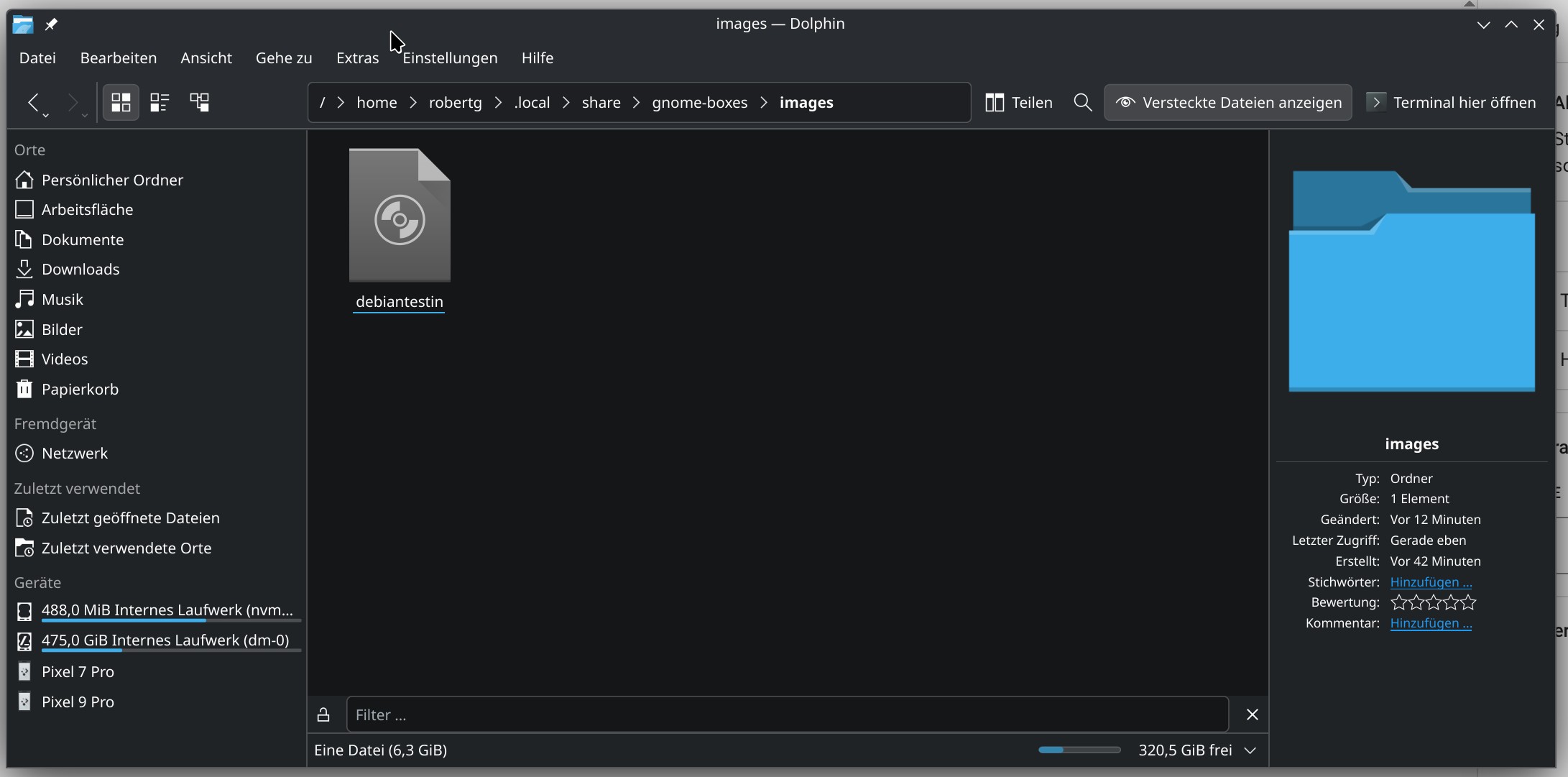Click Terminal hier öffnen button
Image resolution: width=1568 pixels, height=777 pixels.
pyautogui.click(x=1452, y=102)
